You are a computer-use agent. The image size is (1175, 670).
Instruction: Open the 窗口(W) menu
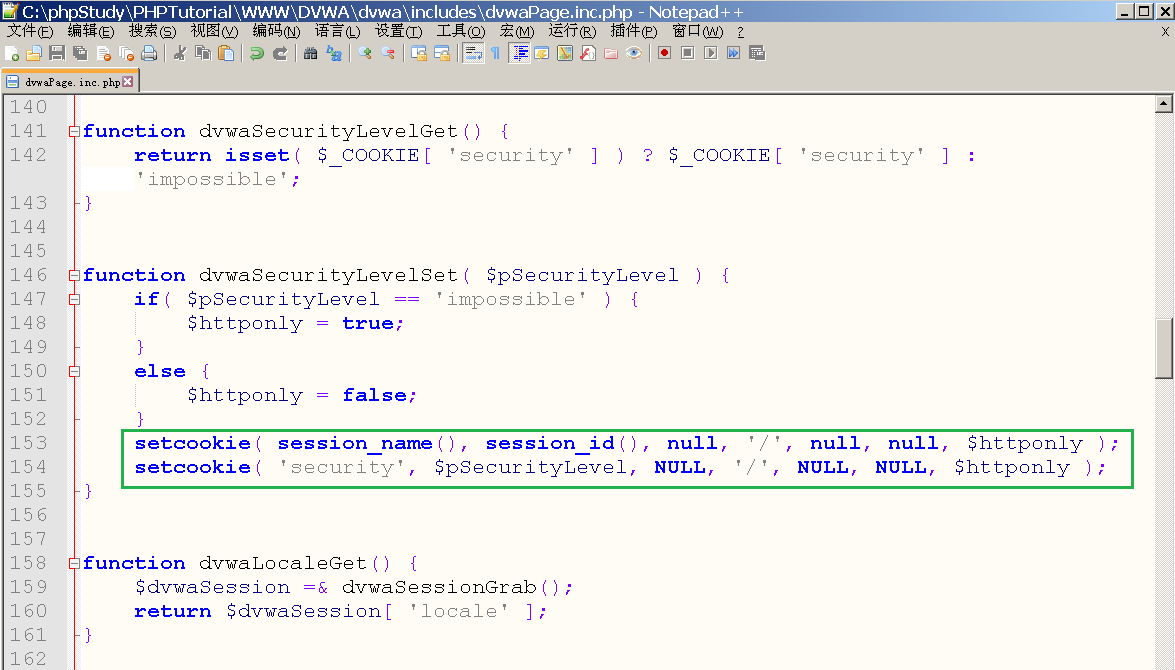(698, 31)
